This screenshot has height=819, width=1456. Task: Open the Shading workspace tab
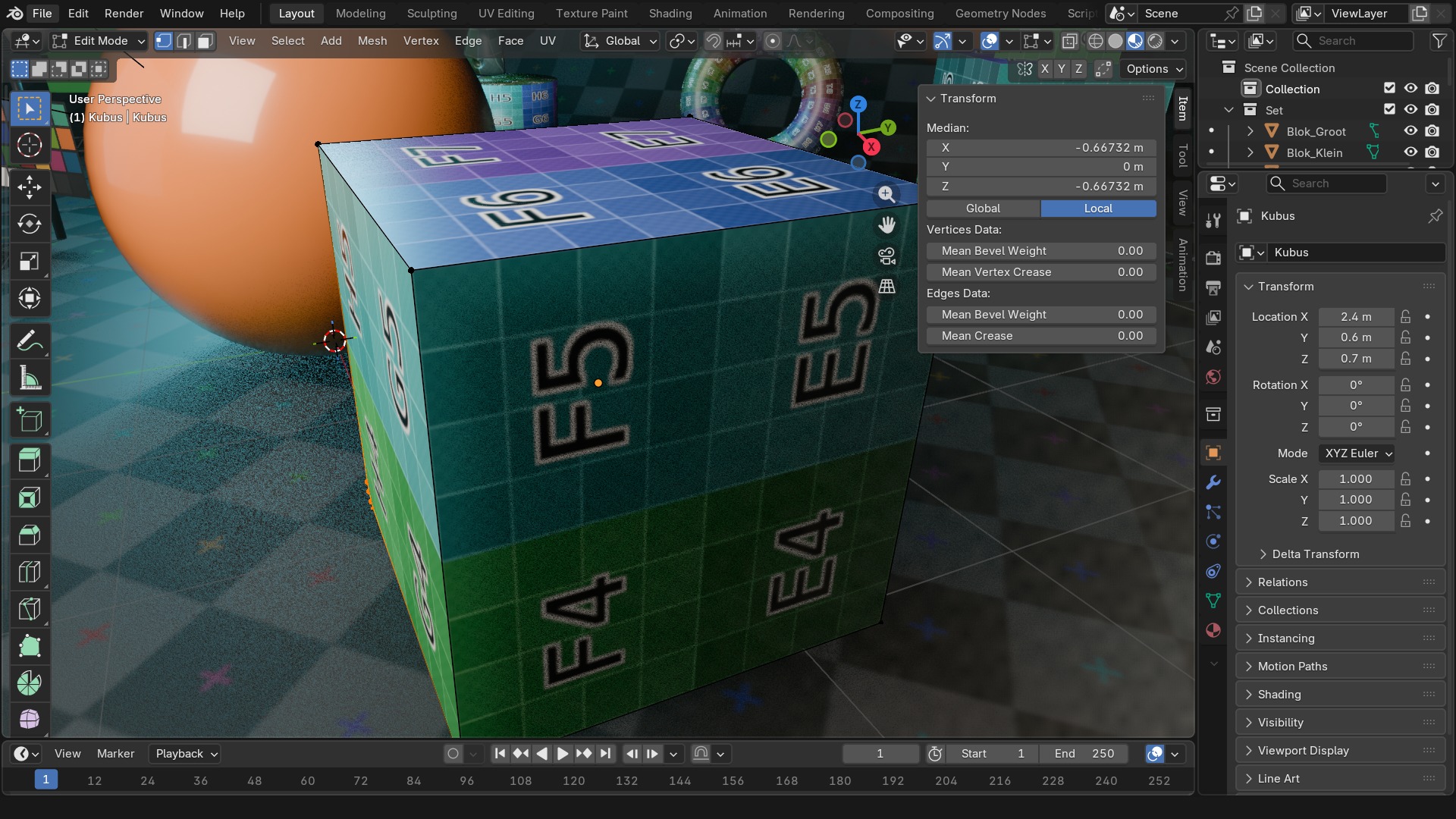pos(670,14)
